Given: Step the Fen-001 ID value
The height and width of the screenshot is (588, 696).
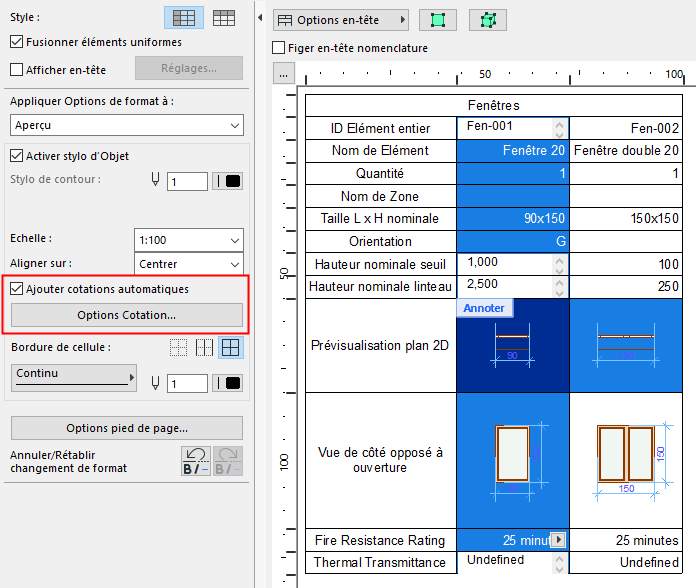Looking at the screenshot, I should [x=559, y=129].
